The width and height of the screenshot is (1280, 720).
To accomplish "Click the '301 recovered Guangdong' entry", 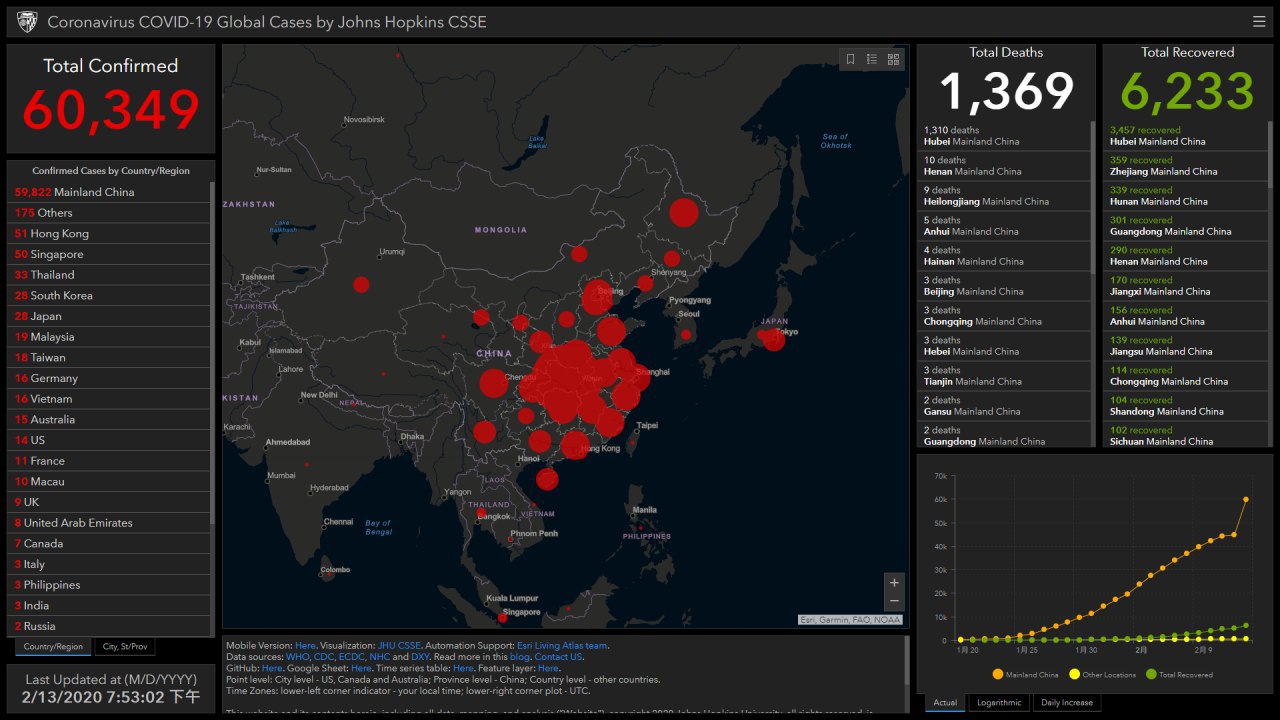I will pyautogui.click(x=1186, y=226).
